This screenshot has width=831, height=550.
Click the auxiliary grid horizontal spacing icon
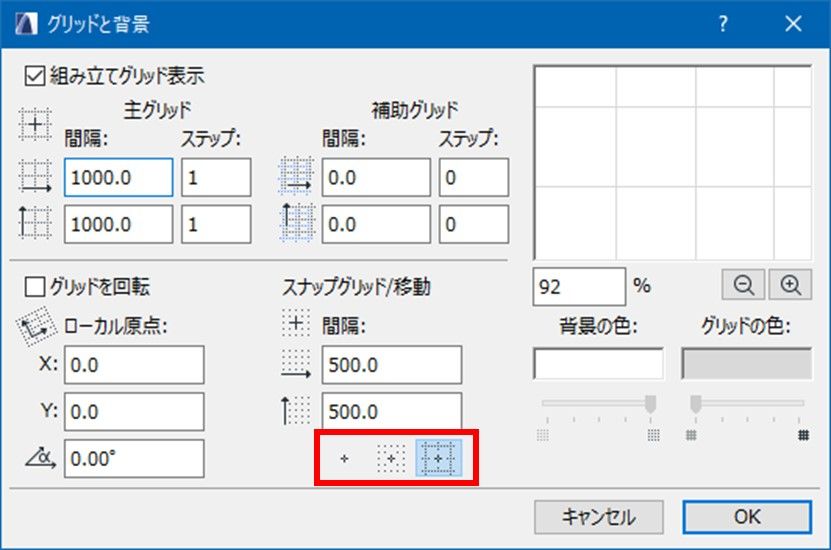296,176
